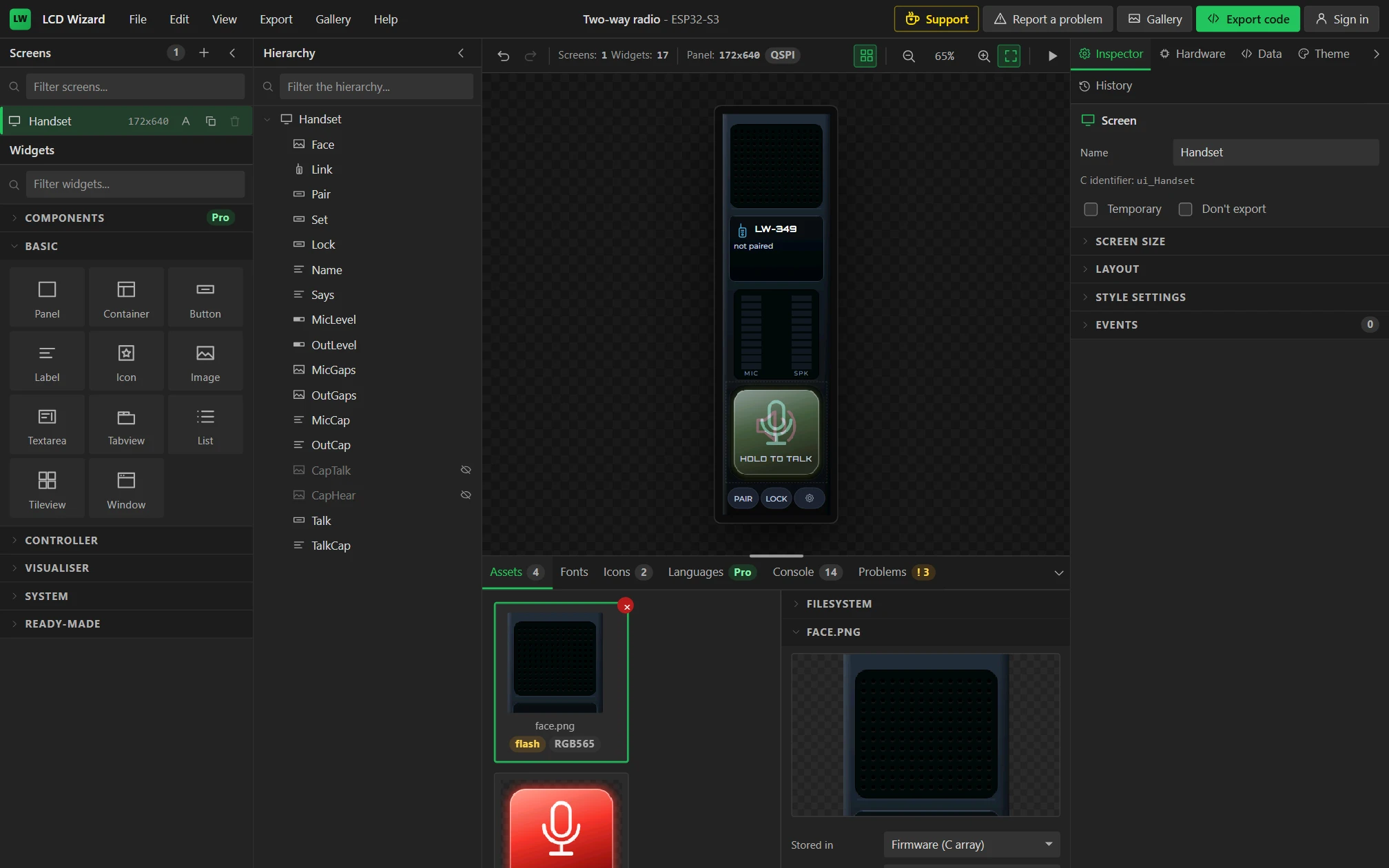1389x868 pixels.
Task: Click the Export code button
Action: click(1248, 19)
